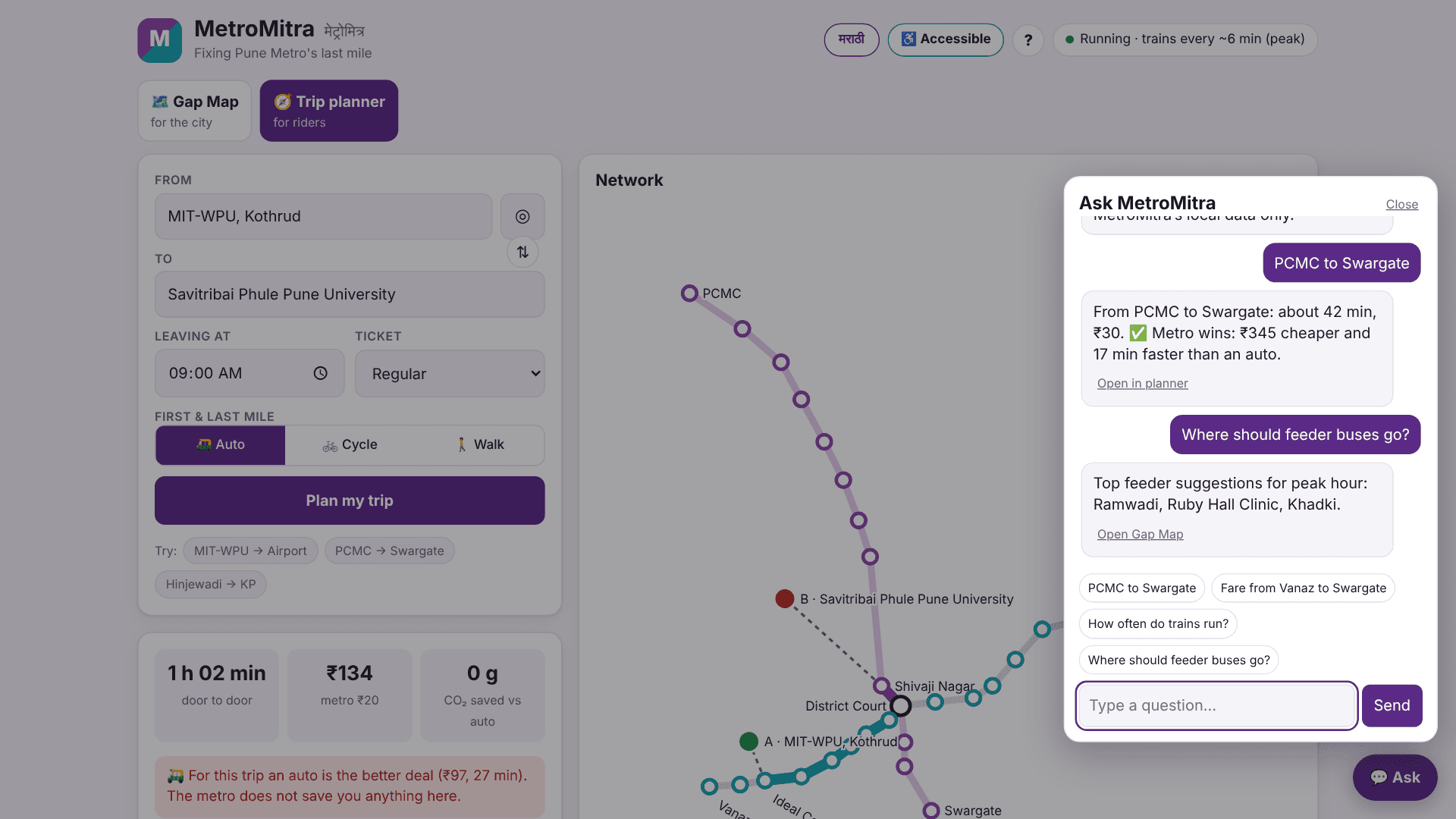The image size is (1456, 819).
Task: Click the 1 h 02 min door to door card
Action: click(x=217, y=695)
